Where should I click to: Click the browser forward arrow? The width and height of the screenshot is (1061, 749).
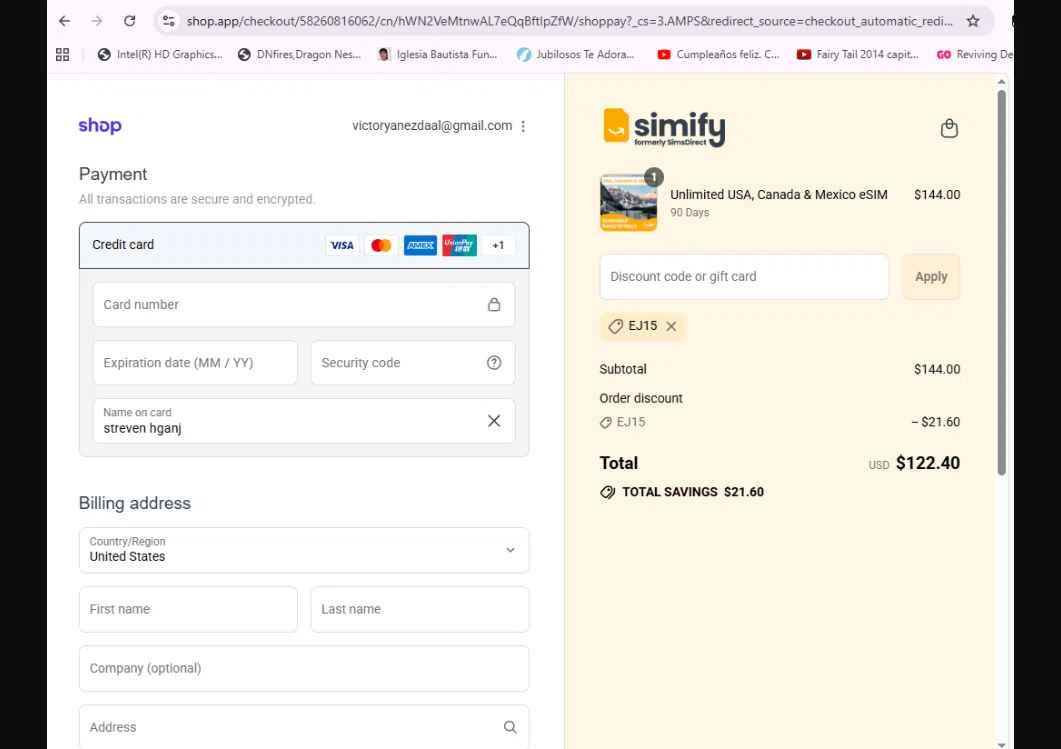tap(97, 21)
